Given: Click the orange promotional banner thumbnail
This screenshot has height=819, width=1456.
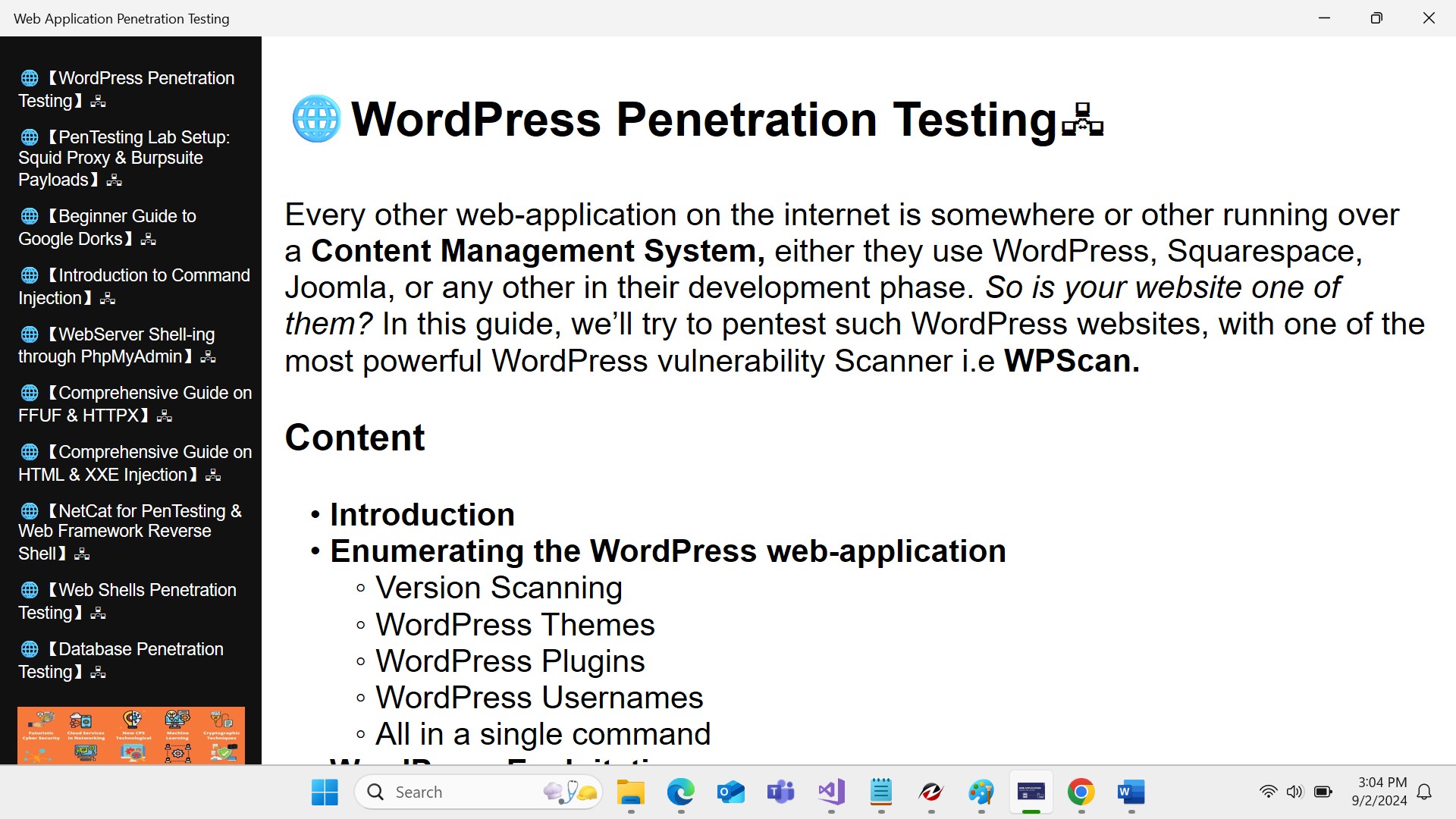Looking at the screenshot, I should [x=131, y=735].
